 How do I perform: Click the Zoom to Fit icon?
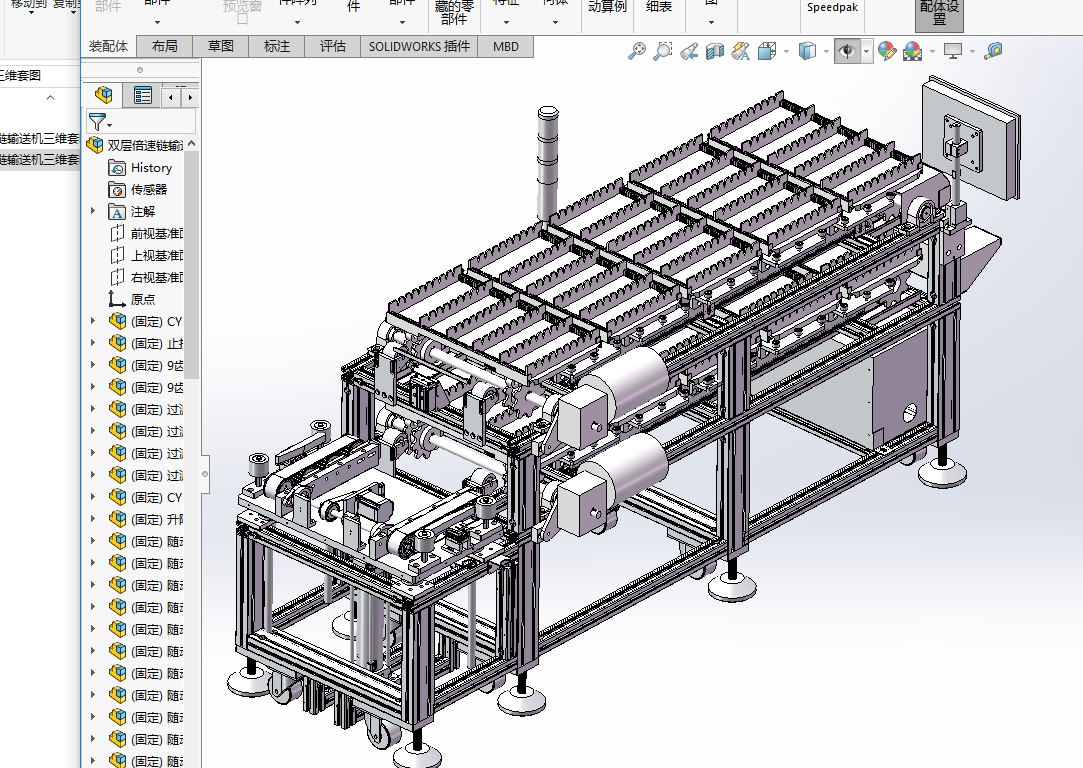pyautogui.click(x=637, y=51)
